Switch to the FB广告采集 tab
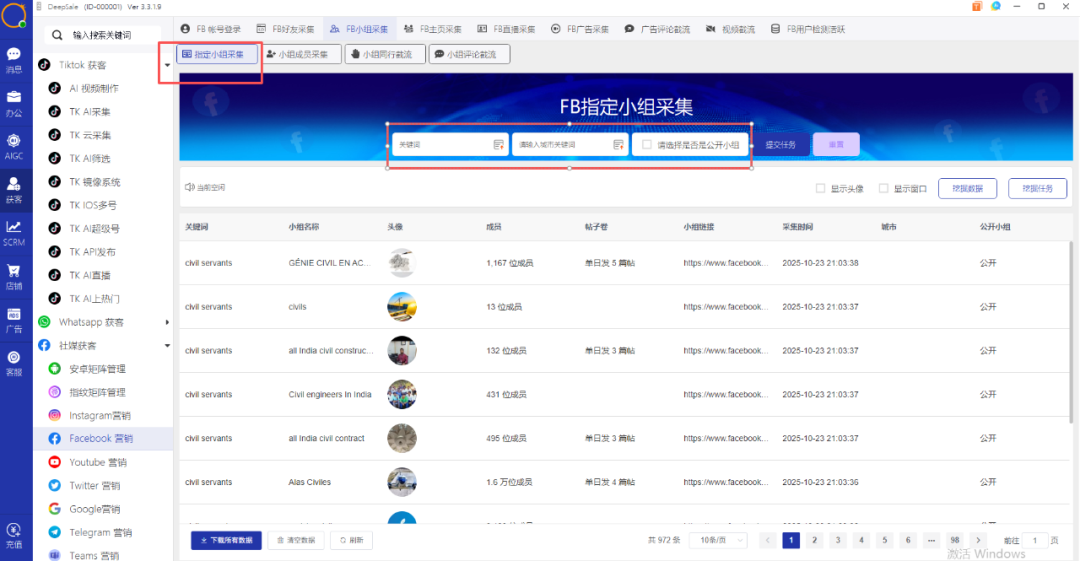 click(580, 29)
